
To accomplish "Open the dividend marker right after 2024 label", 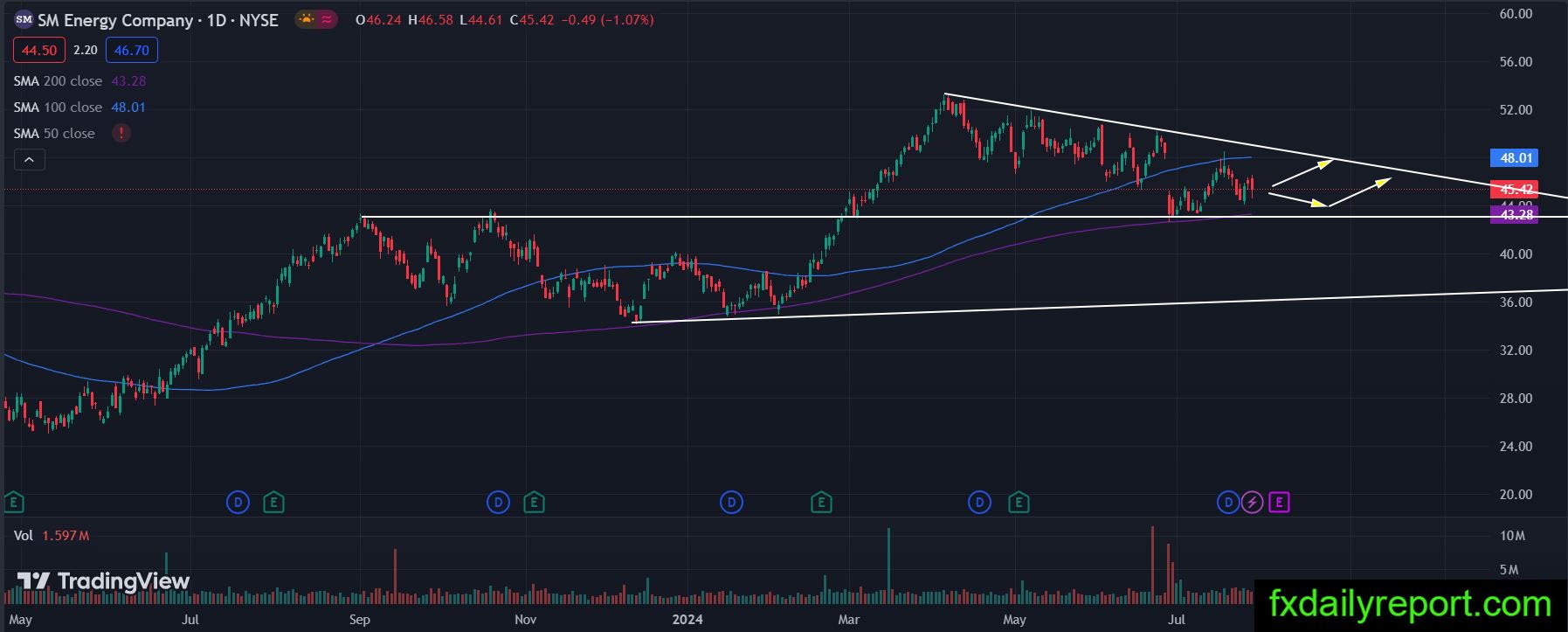I will (731, 502).
